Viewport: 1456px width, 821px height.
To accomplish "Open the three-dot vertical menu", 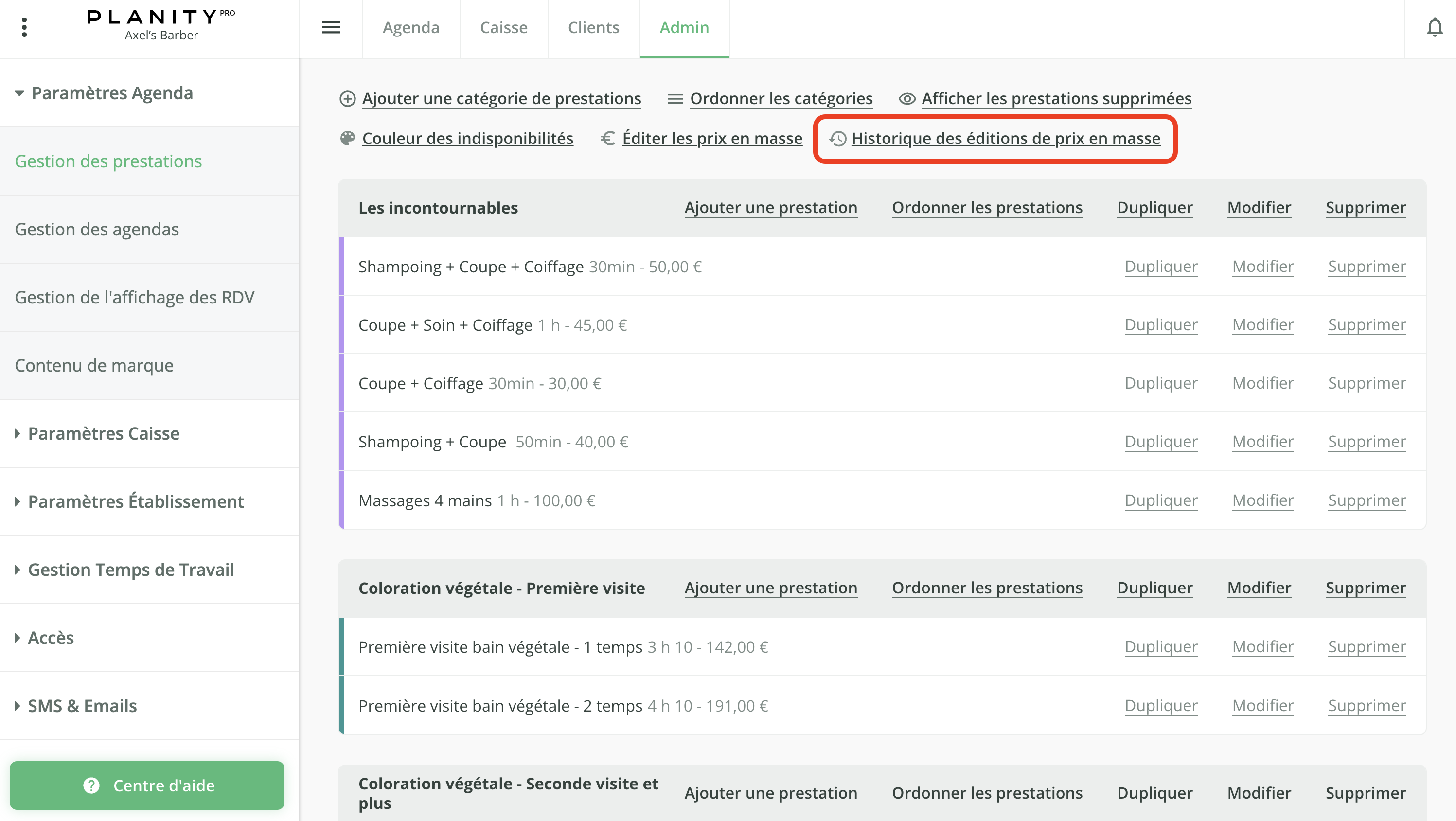I will [24, 27].
